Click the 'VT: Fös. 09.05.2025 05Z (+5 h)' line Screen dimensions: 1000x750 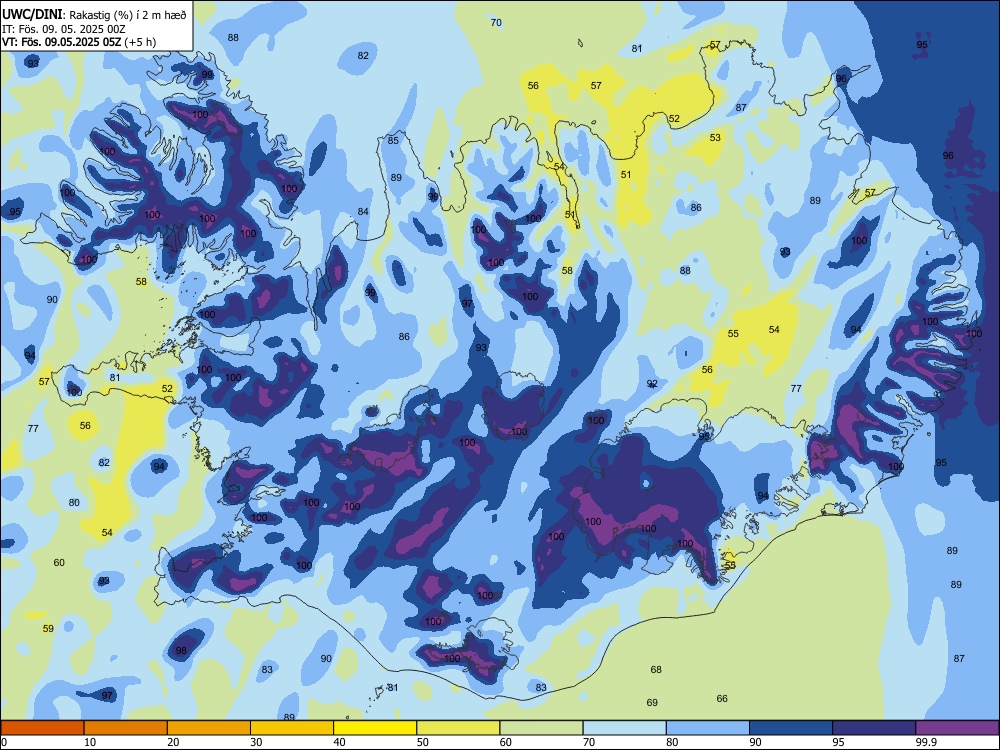(x=79, y=42)
